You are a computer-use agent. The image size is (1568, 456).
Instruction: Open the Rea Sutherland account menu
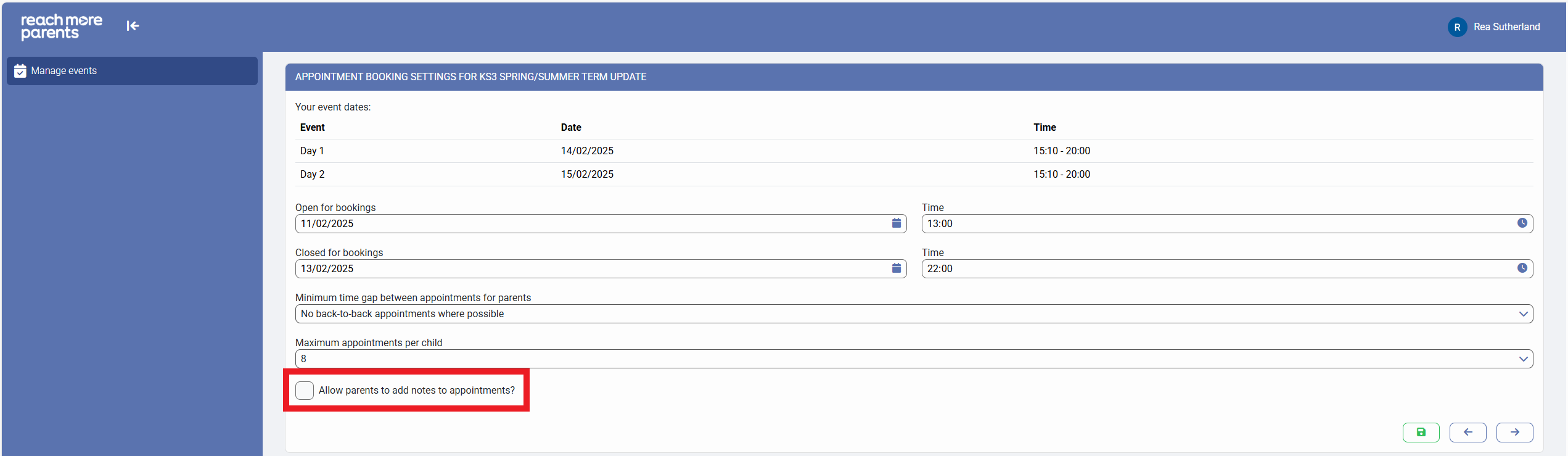1506,27
